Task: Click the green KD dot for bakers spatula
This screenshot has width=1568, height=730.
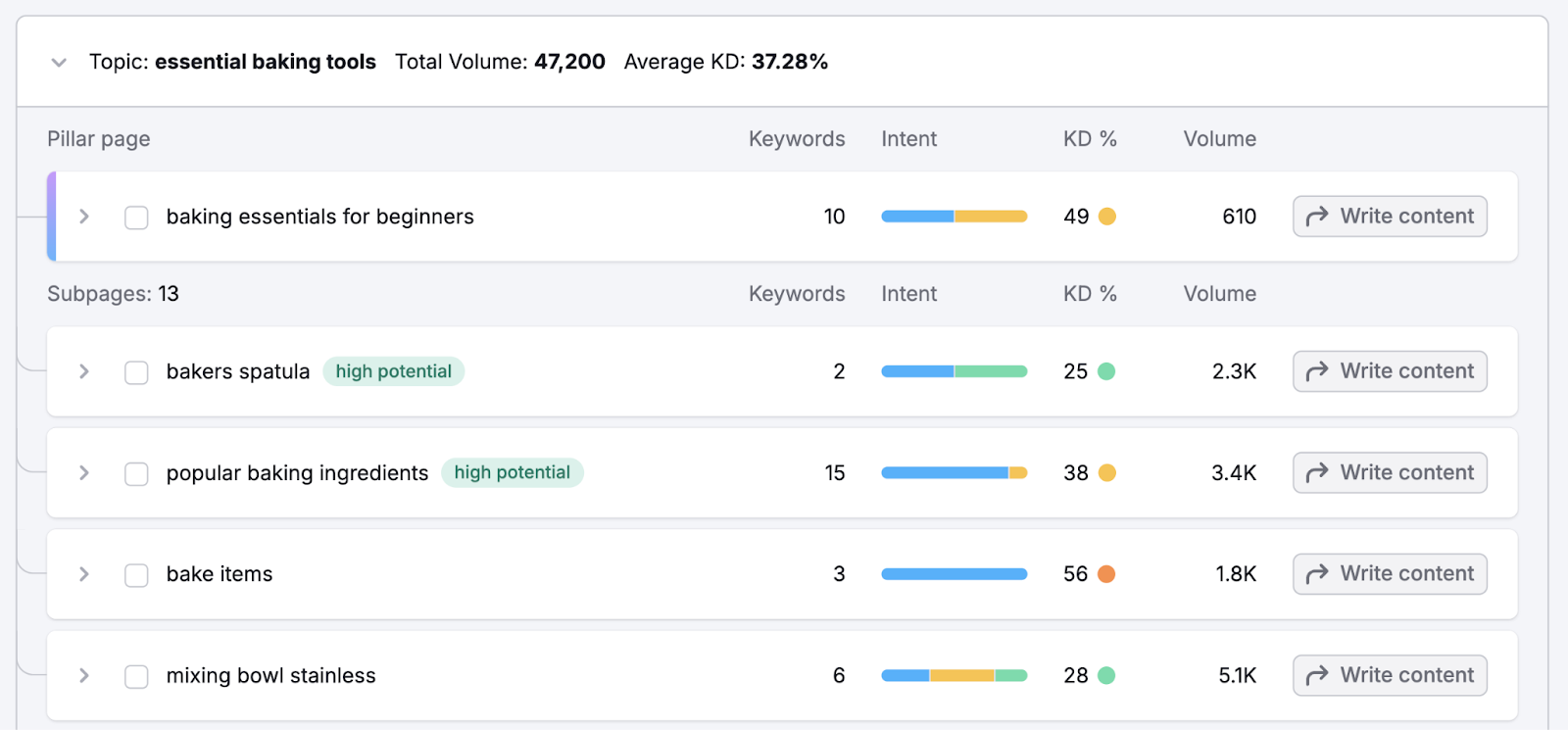Action: (x=1106, y=371)
